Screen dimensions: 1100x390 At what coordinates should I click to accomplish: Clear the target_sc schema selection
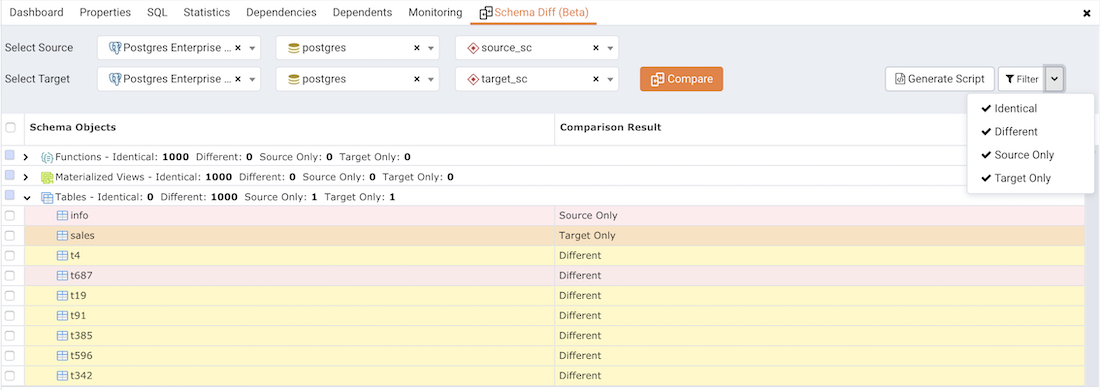pos(596,79)
